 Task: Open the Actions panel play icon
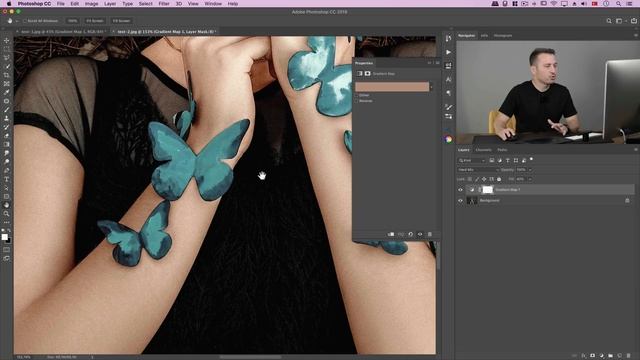tap(449, 52)
